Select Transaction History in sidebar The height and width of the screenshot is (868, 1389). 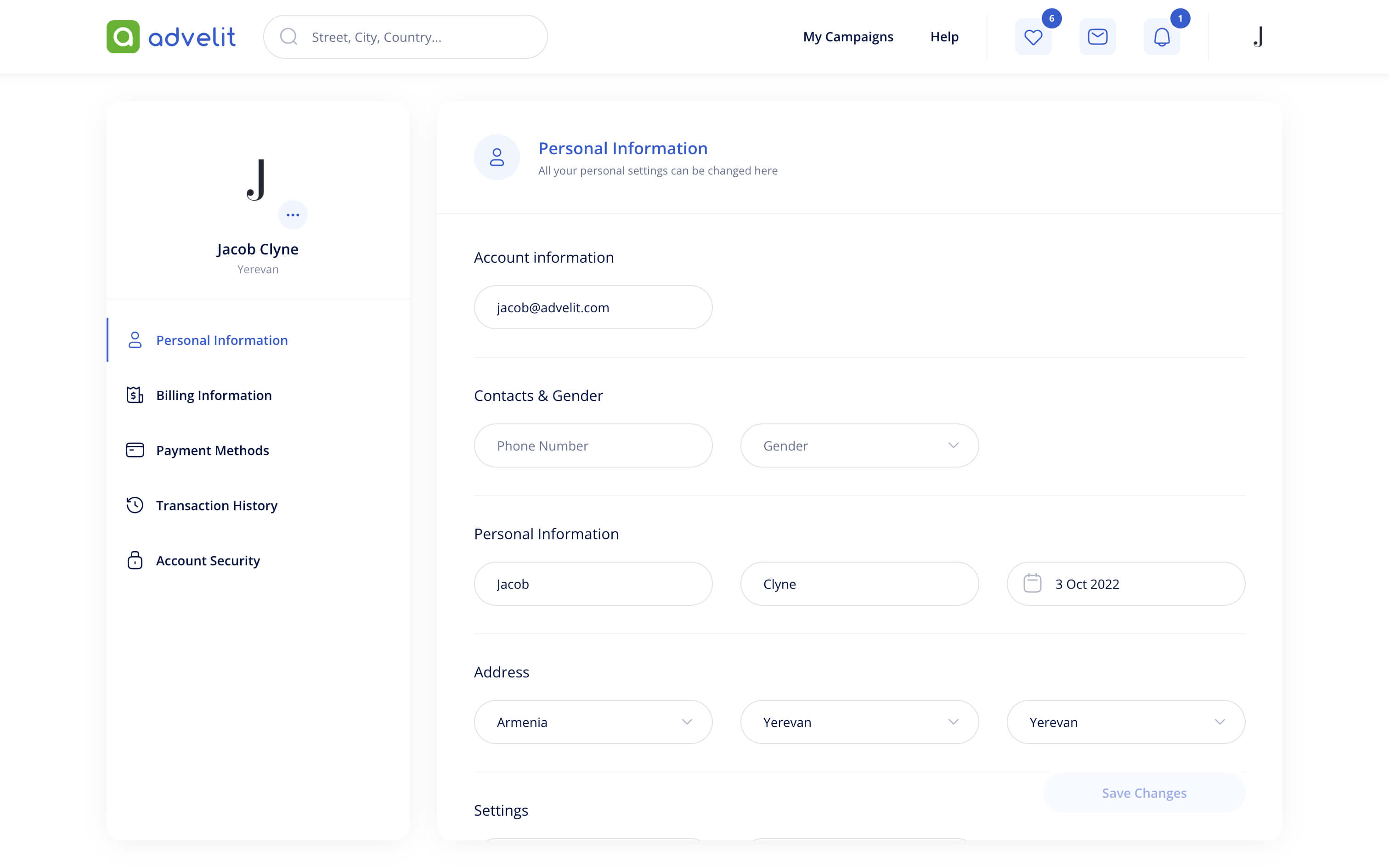point(216,505)
